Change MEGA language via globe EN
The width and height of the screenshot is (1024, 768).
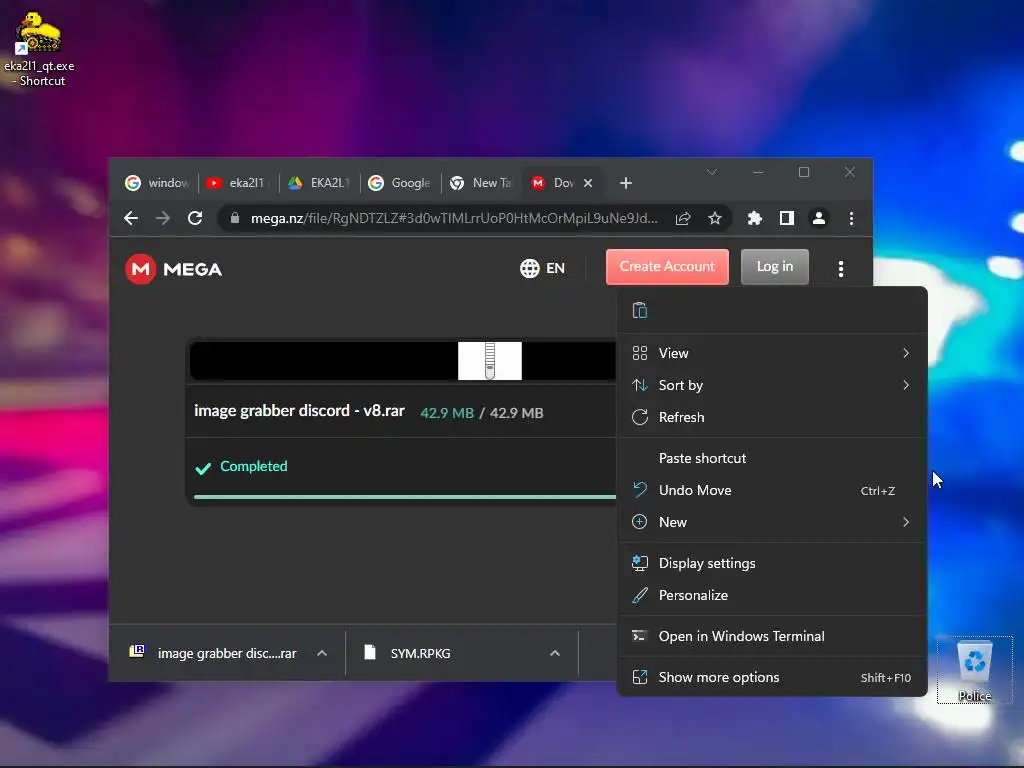542,268
